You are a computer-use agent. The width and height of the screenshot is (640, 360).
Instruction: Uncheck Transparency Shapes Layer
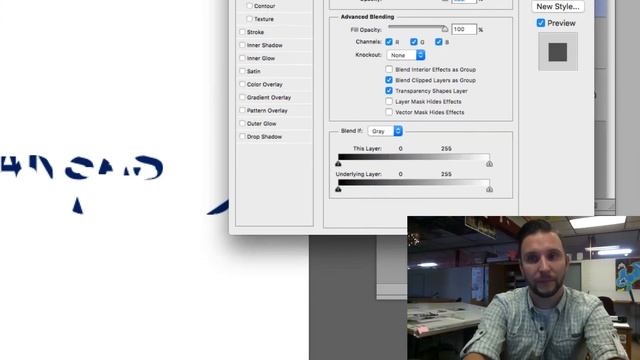[x=389, y=91]
